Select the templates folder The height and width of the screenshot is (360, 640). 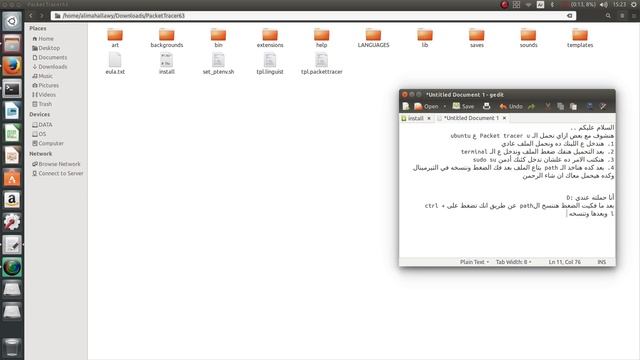coord(580,38)
